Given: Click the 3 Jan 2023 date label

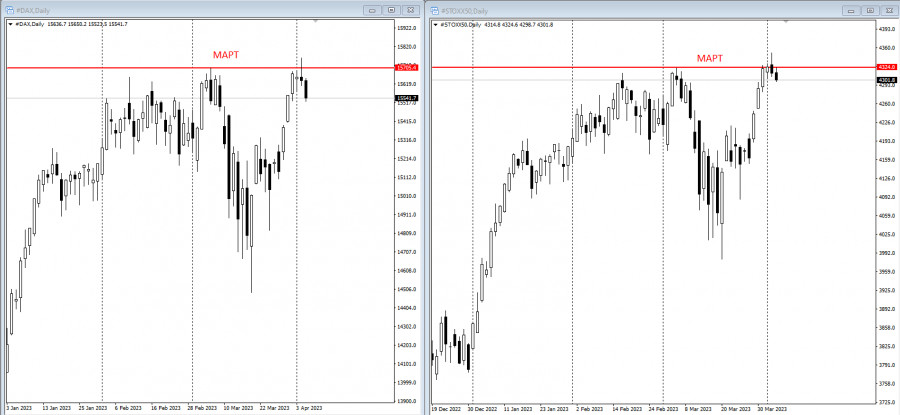Looking at the screenshot, I should [19, 408].
